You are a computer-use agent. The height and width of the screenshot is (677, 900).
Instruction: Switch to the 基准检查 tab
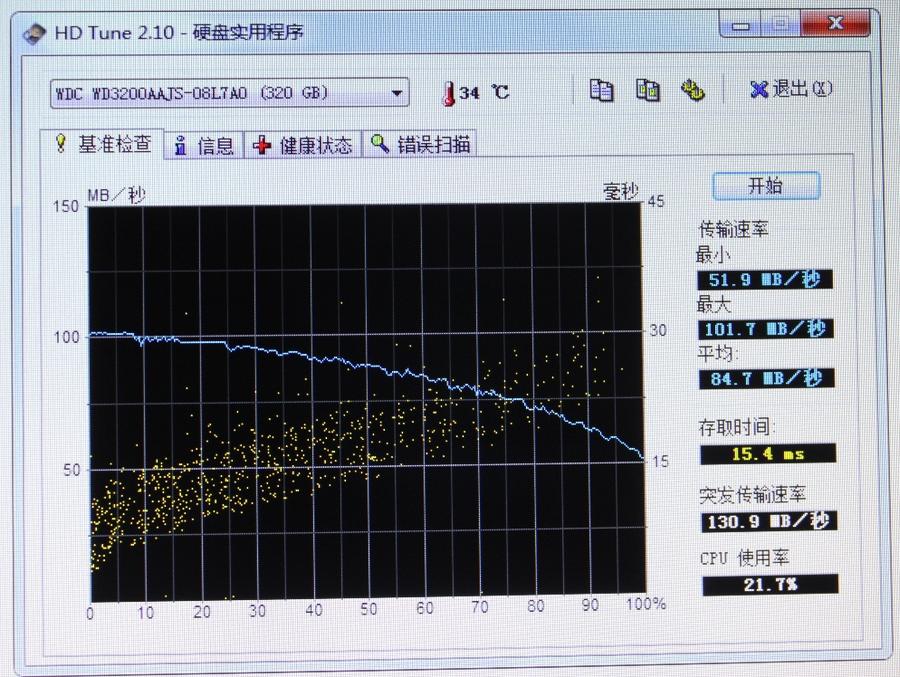click(103, 144)
